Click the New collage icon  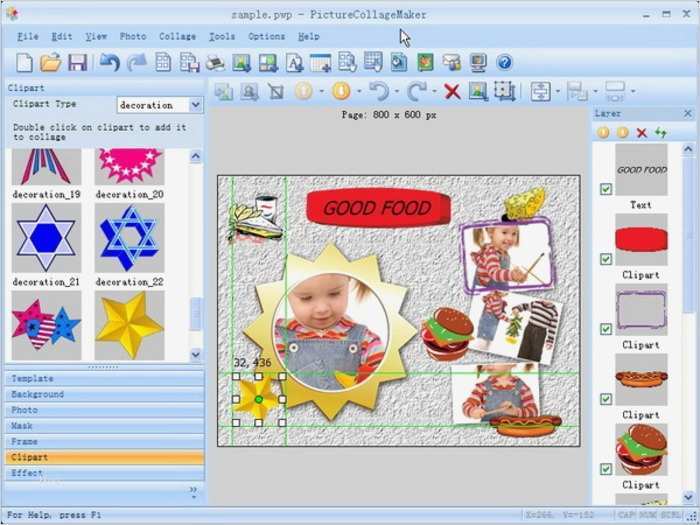pyautogui.click(x=25, y=62)
